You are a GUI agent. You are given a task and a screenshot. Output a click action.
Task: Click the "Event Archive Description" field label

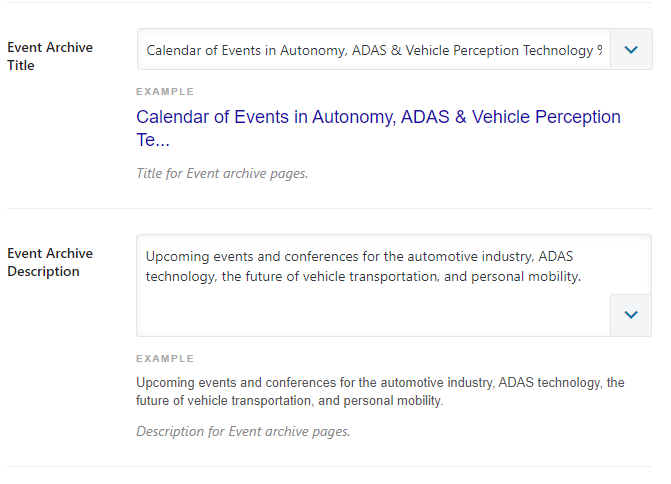[x=50, y=262]
